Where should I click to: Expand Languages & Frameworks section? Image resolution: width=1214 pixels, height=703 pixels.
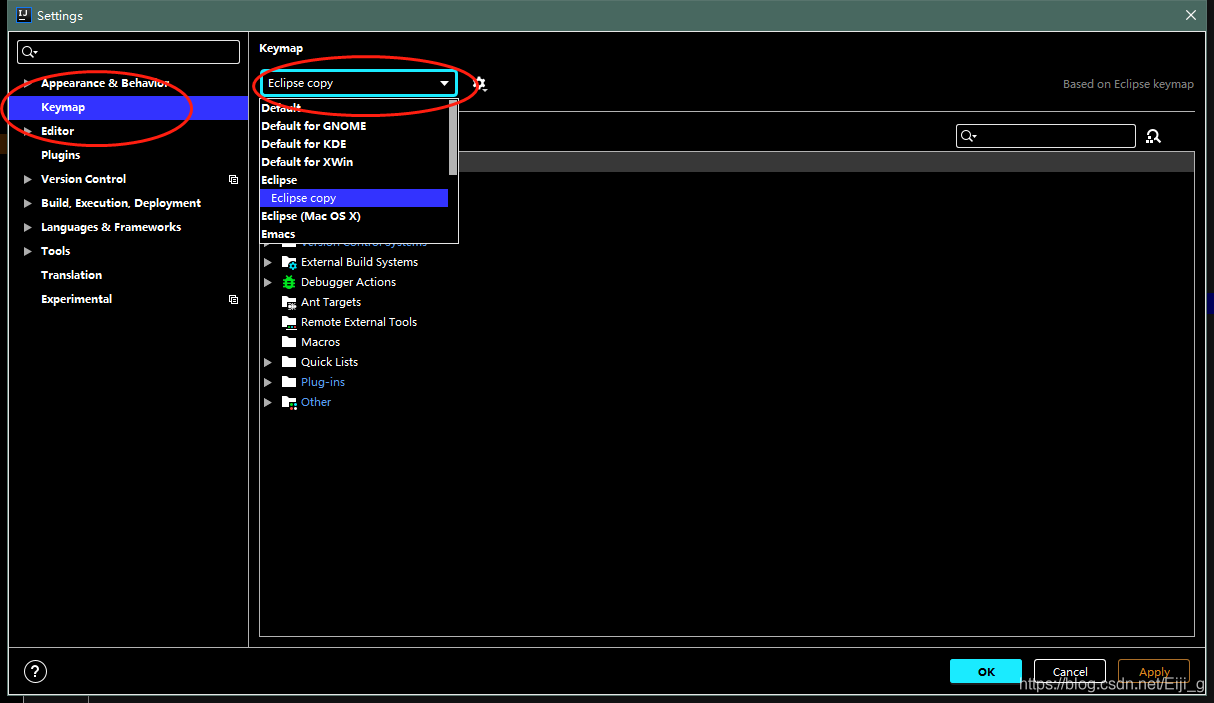tap(28, 227)
